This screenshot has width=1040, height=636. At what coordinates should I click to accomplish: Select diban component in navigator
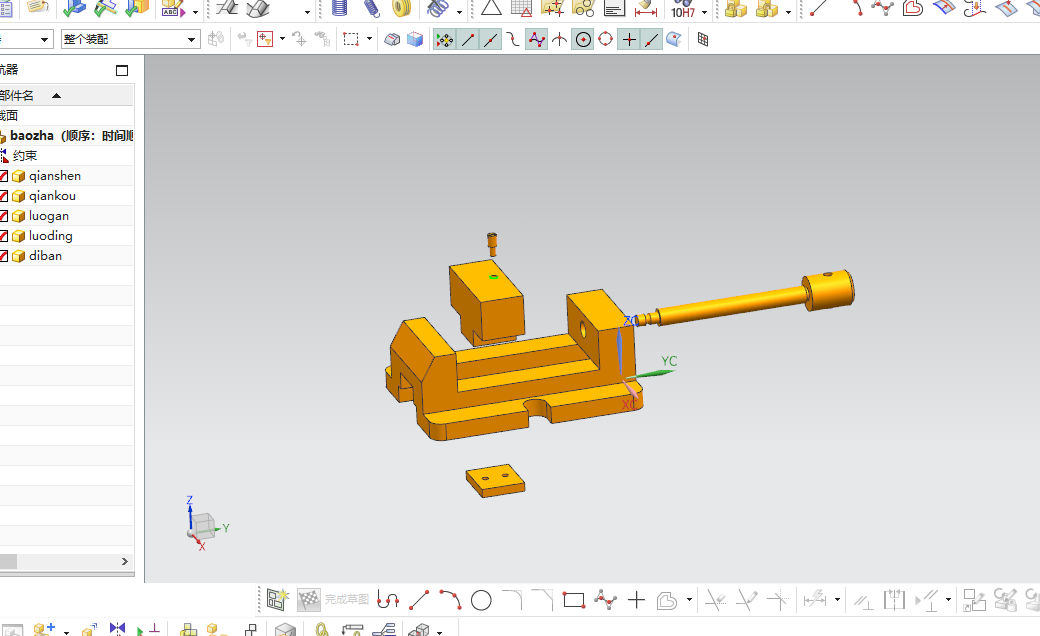click(x=45, y=255)
